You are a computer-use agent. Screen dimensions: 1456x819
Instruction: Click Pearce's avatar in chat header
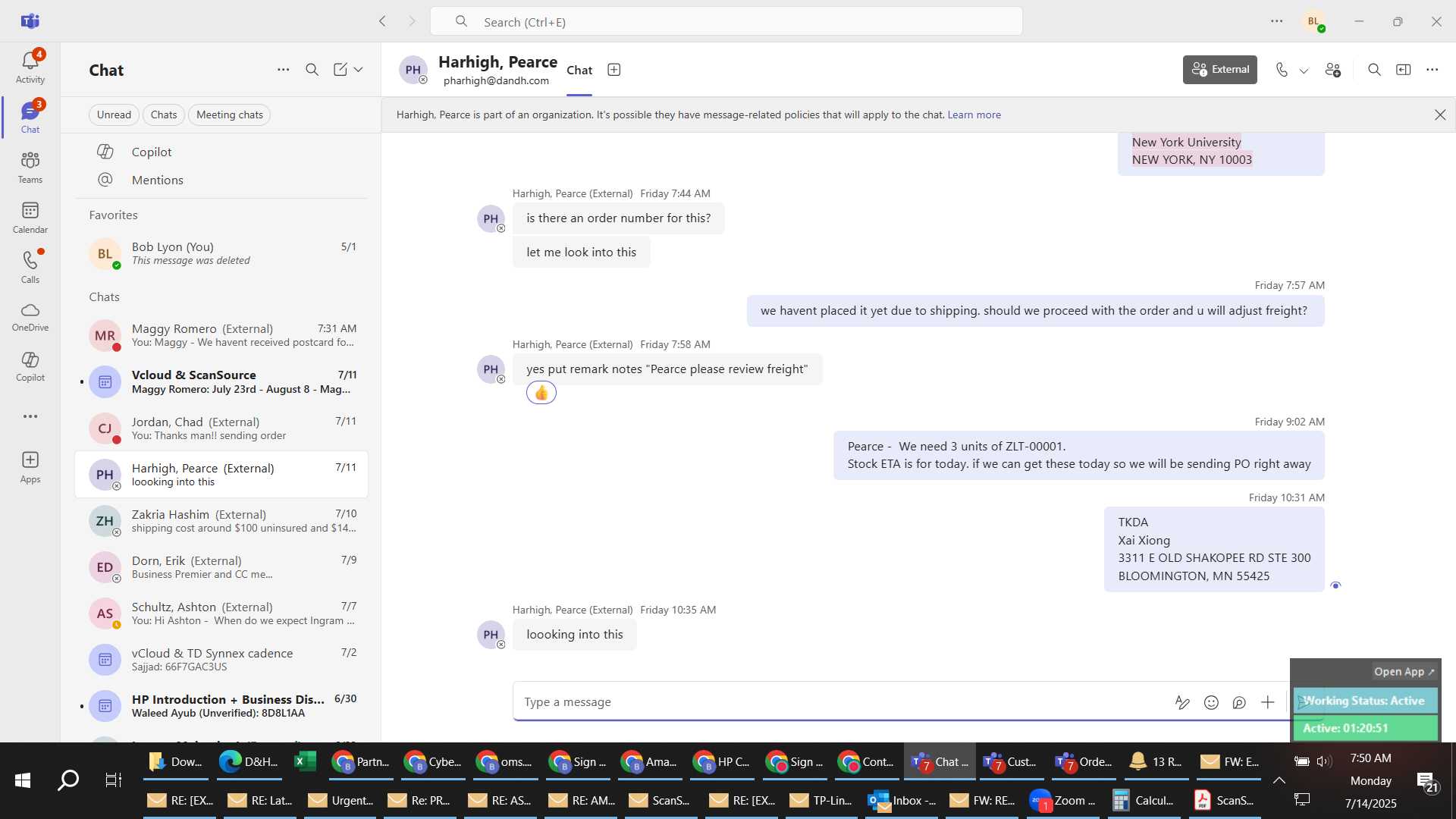pos(413,70)
